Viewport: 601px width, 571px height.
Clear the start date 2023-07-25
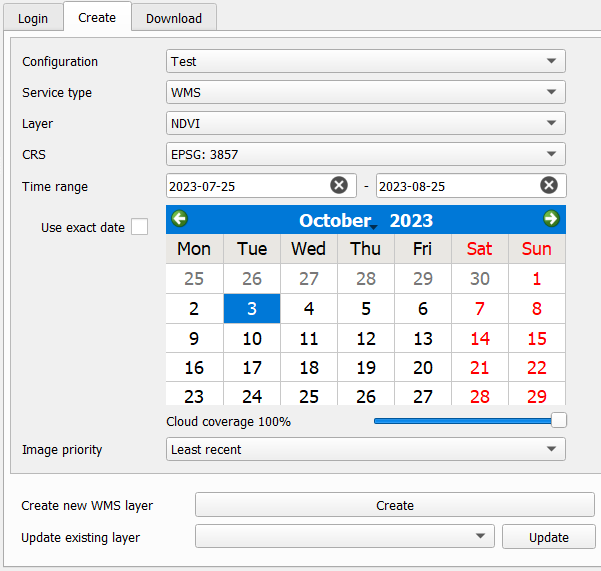point(339,185)
